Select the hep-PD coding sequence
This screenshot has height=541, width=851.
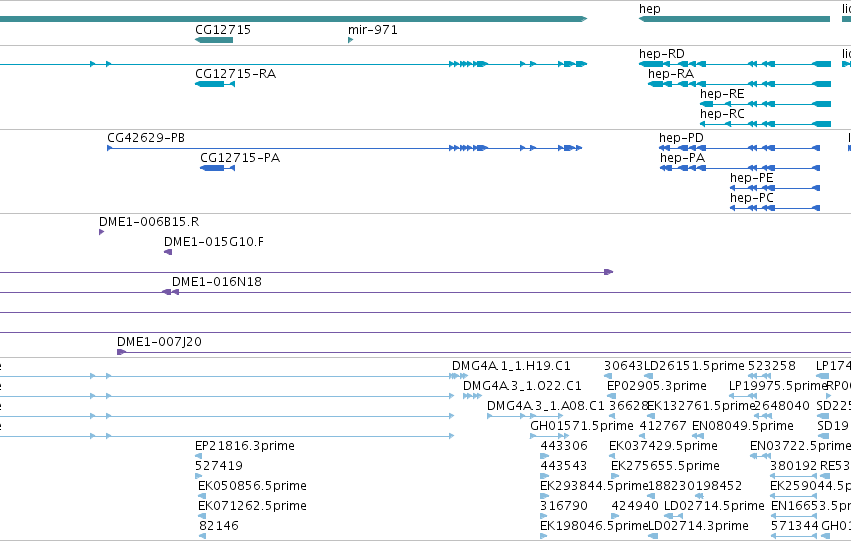tap(739, 148)
